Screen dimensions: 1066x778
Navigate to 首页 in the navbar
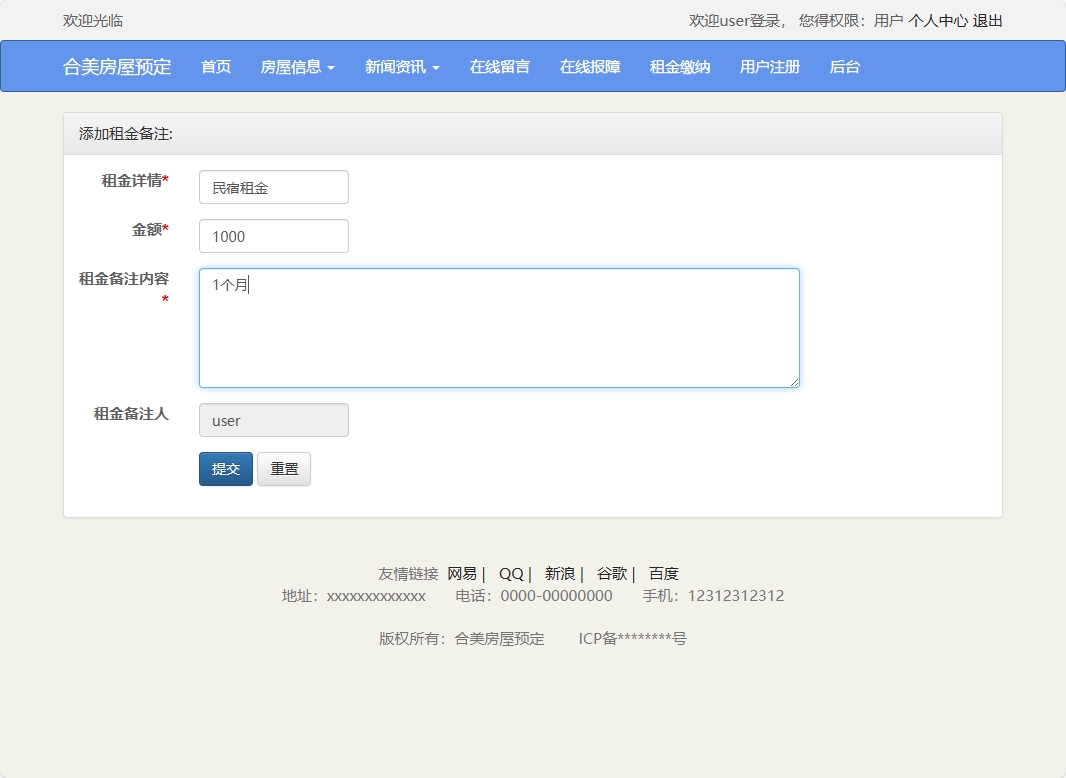215,66
